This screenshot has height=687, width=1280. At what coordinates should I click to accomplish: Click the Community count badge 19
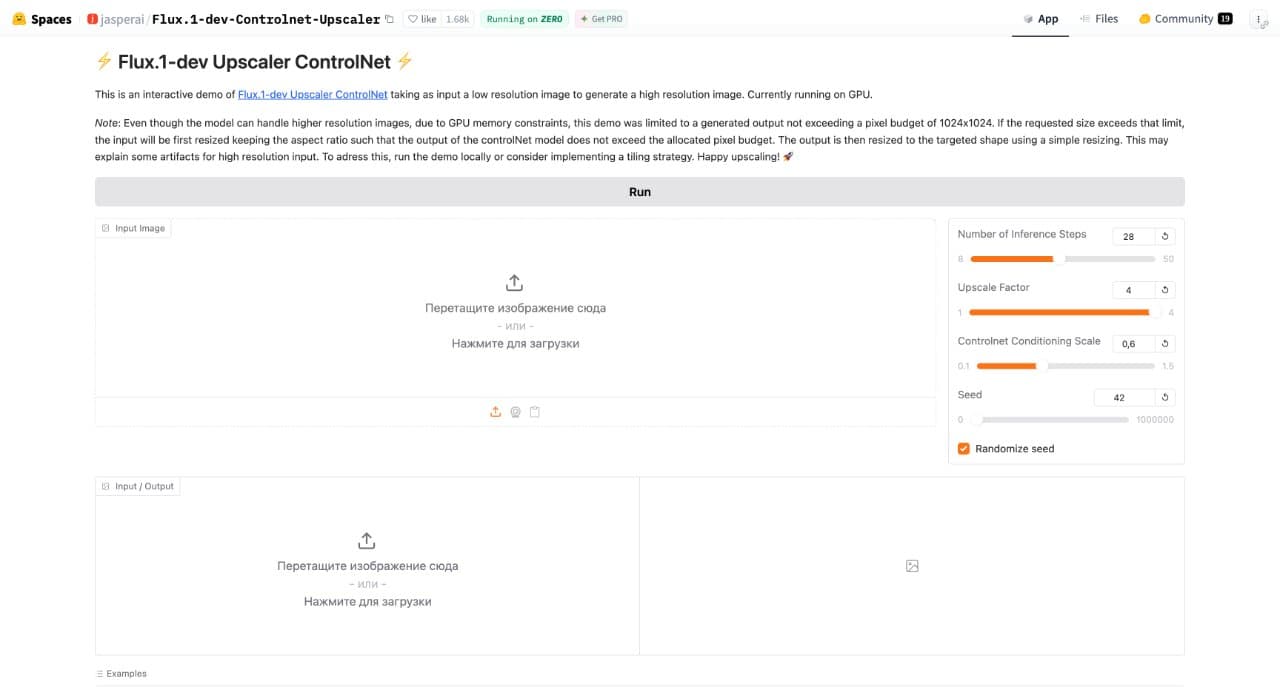(1225, 19)
